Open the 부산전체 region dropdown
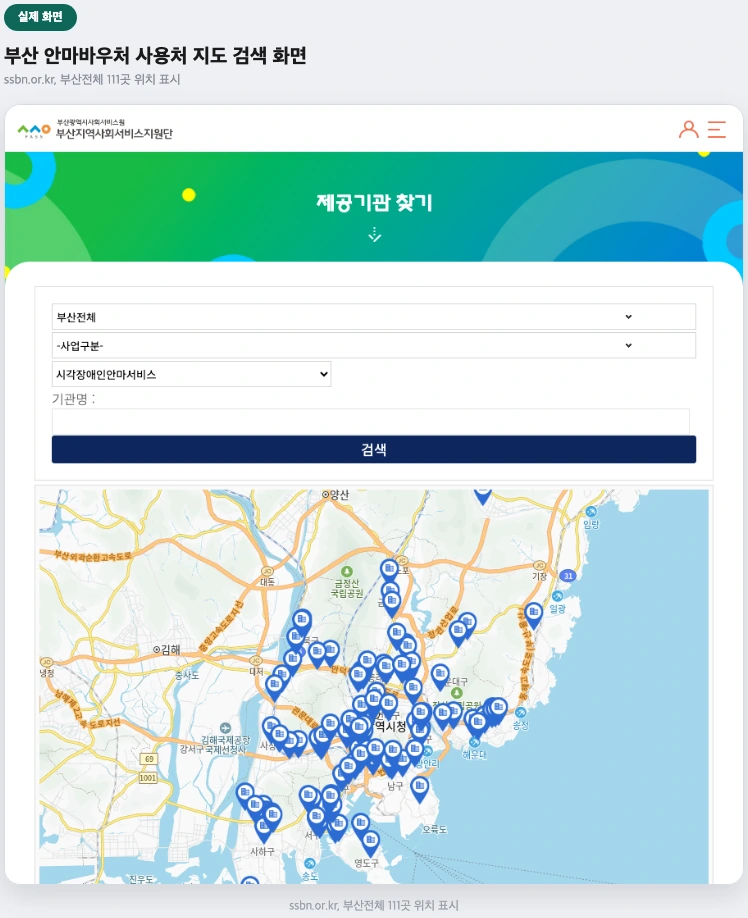Viewport: 748px width, 918px height. pyautogui.click(x=373, y=317)
